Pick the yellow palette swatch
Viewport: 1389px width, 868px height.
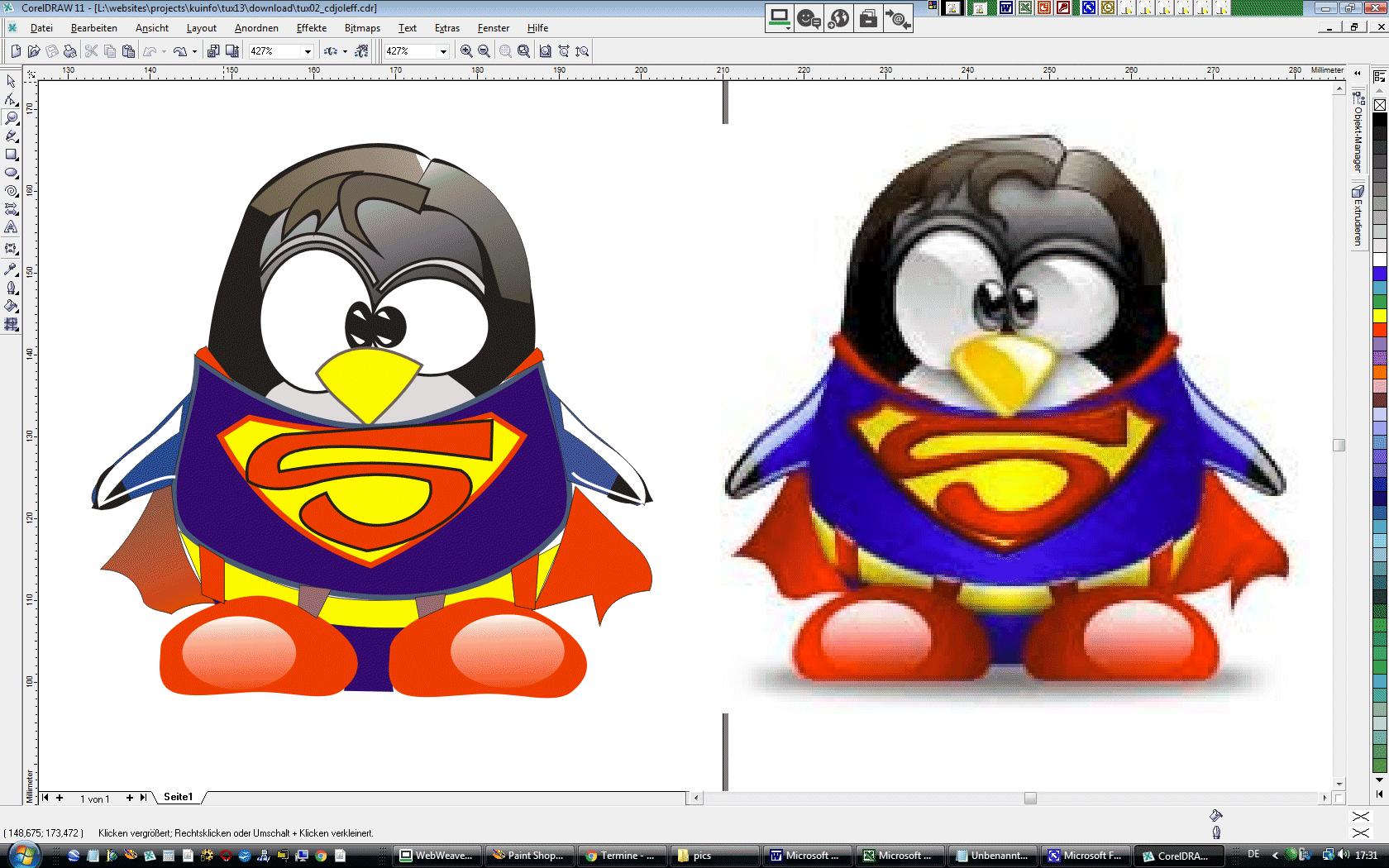(x=1380, y=316)
